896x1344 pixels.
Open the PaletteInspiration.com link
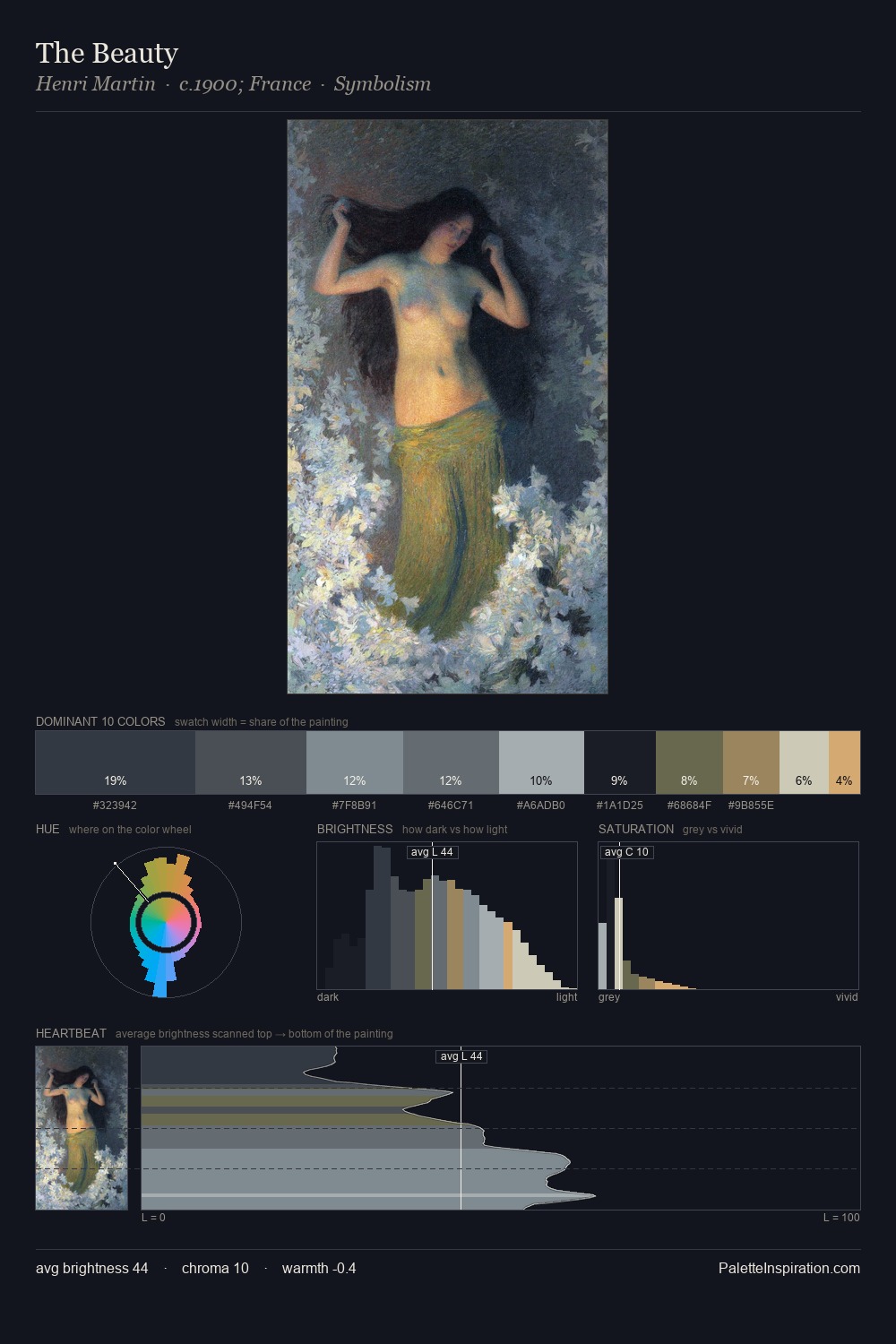(x=789, y=1268)
